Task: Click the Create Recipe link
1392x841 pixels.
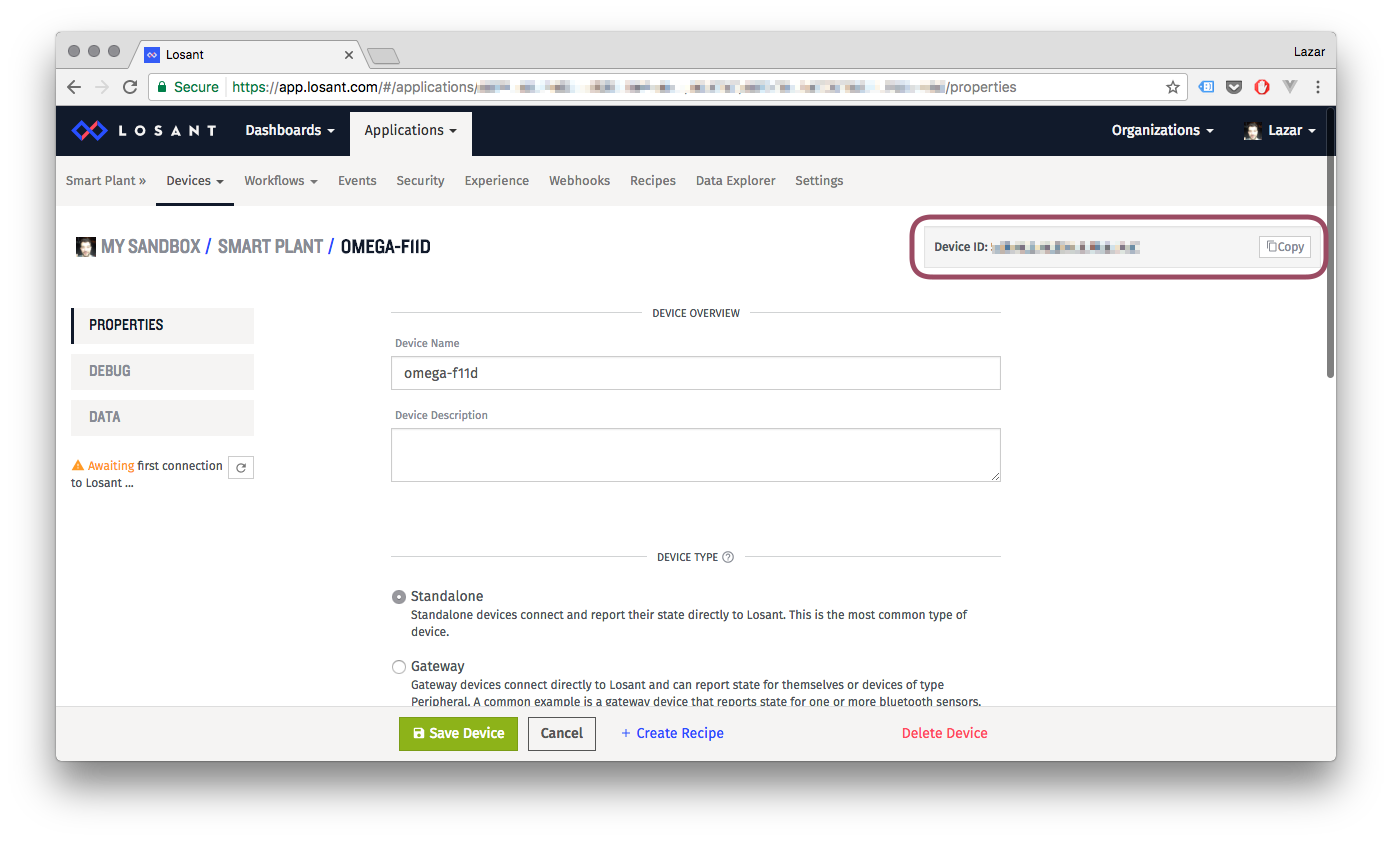Action: point(672,734)
